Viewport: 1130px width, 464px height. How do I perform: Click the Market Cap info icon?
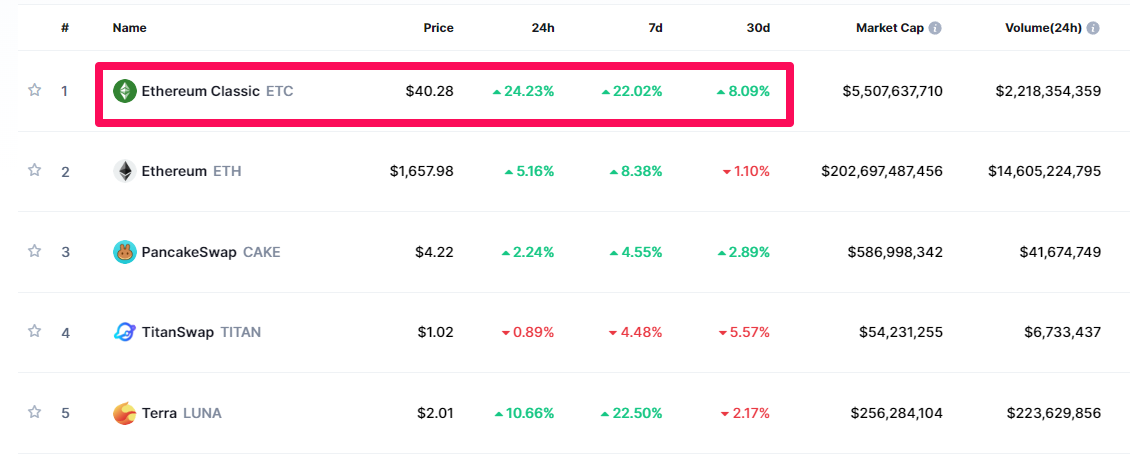935,28
